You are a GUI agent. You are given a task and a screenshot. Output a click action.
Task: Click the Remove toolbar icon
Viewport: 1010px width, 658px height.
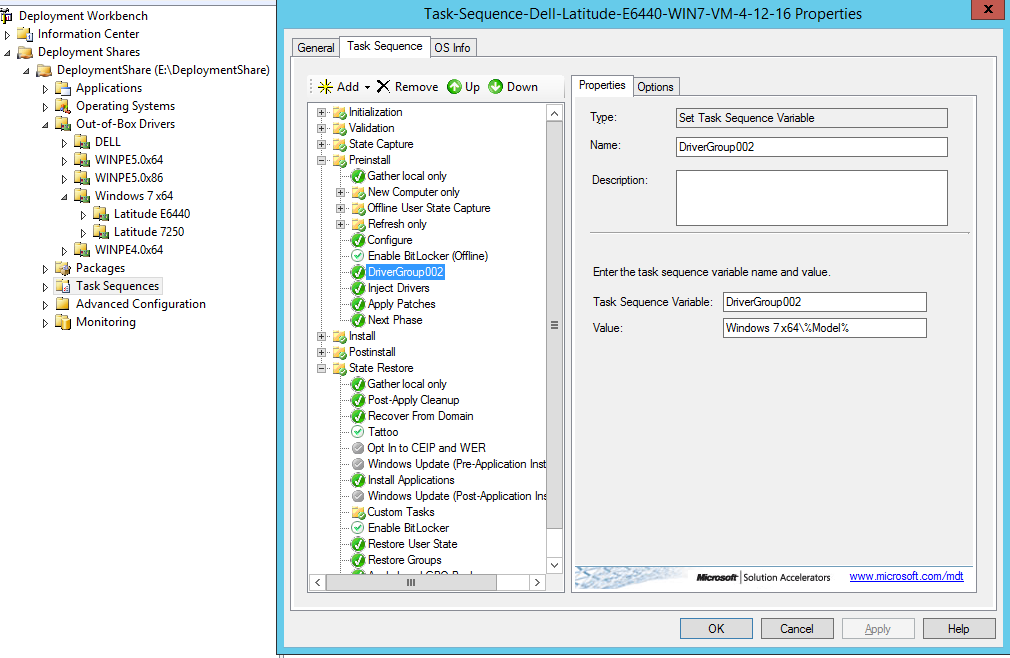click(384, 87)
